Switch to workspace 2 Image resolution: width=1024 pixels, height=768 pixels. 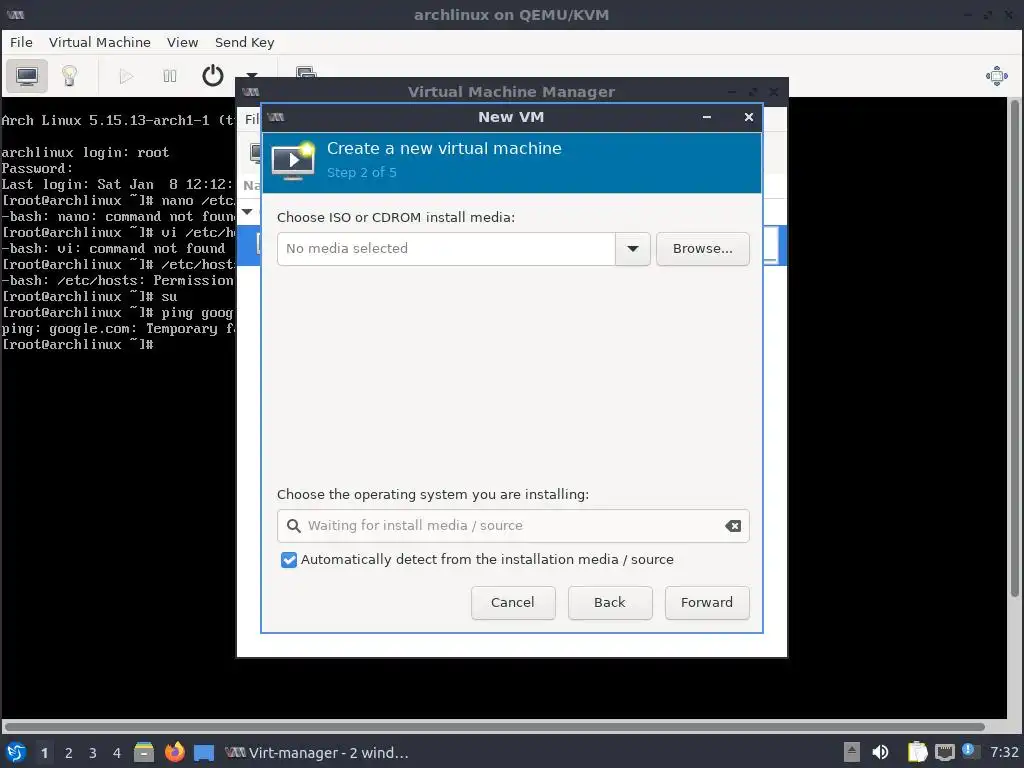tap(69, 753)
